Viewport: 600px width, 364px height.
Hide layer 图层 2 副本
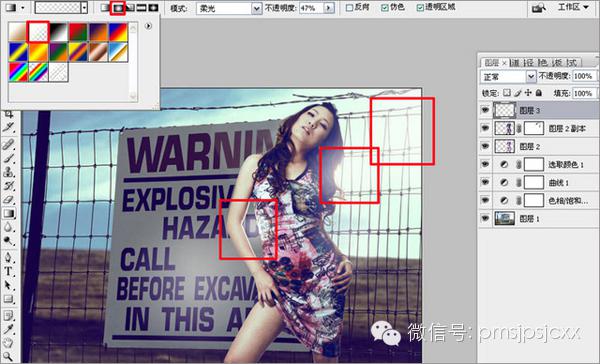(485, 128)
